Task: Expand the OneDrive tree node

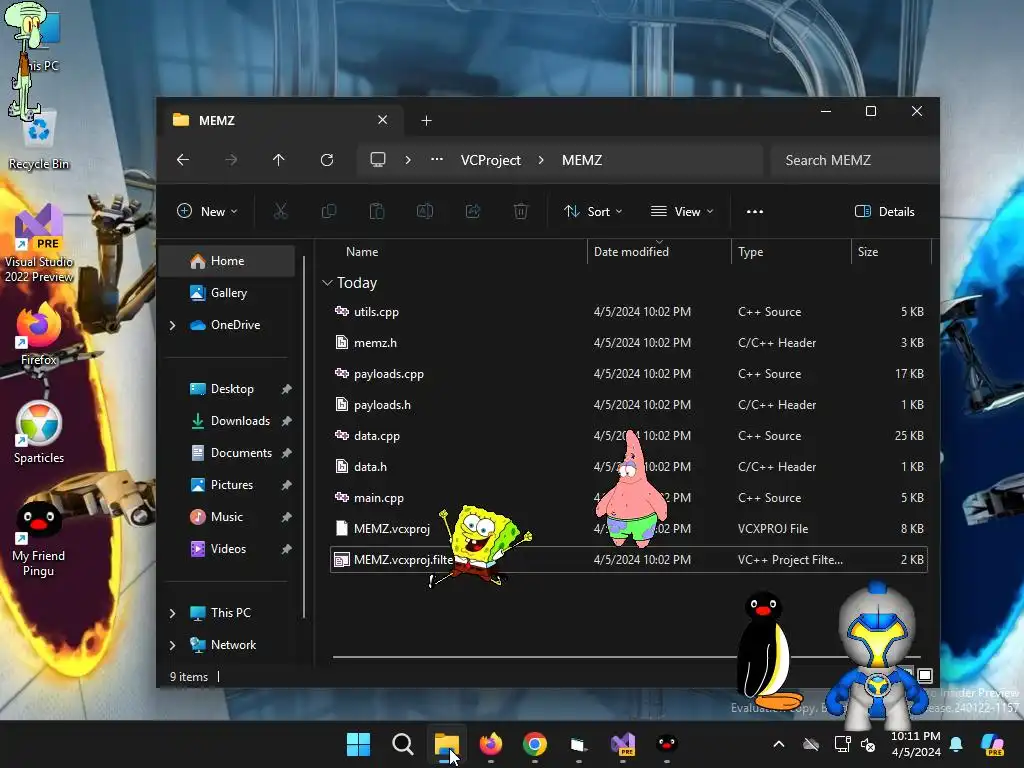Action: (172, 325)
